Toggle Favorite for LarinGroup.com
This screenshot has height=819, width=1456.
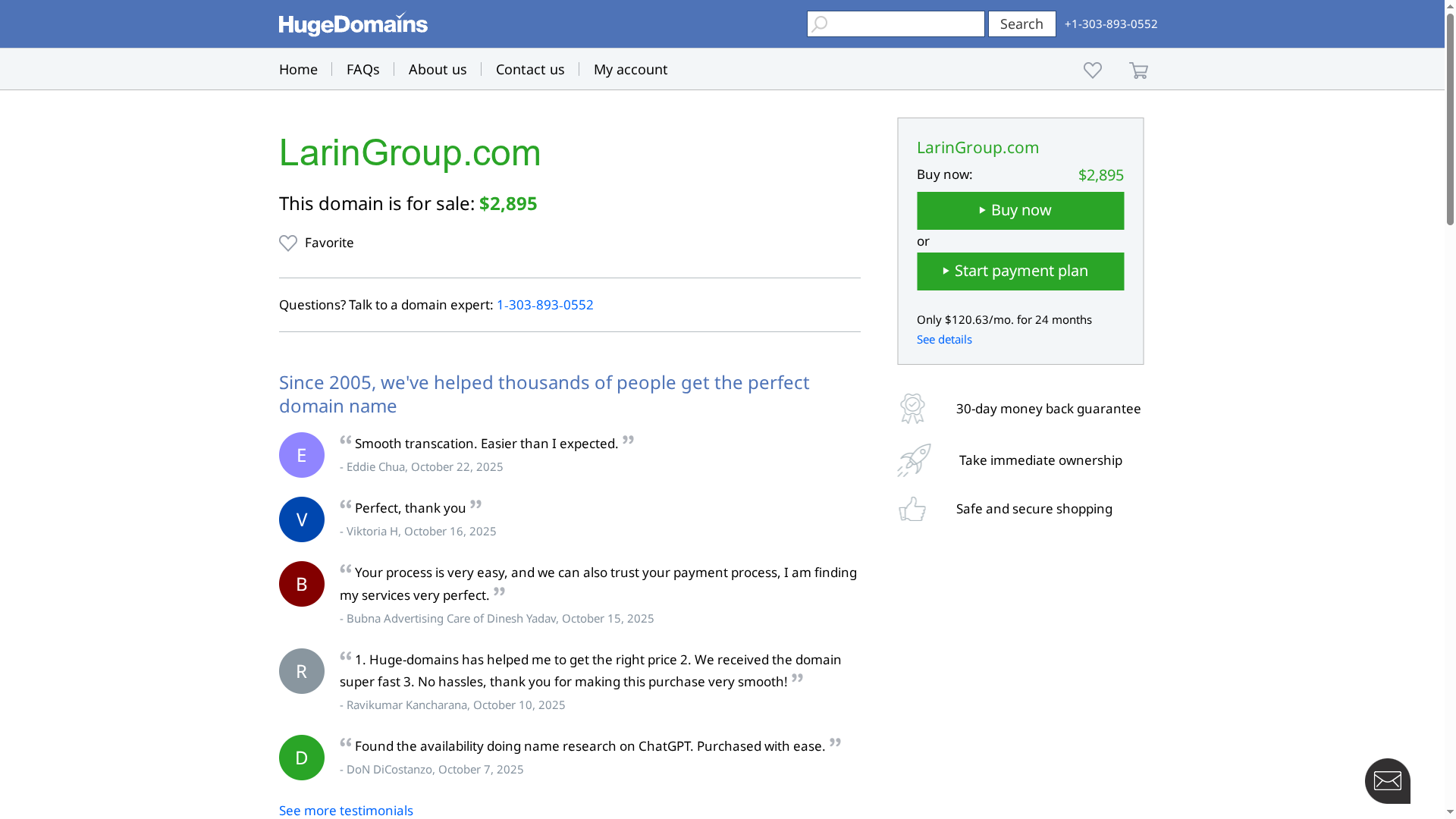click(x=316, y=243)
